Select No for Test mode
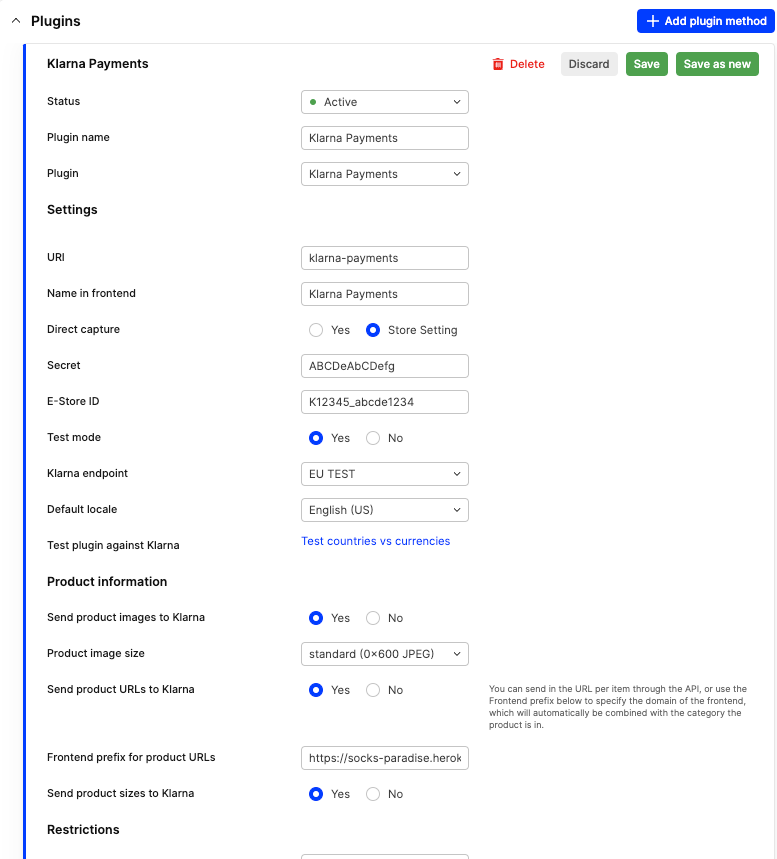 373,438
